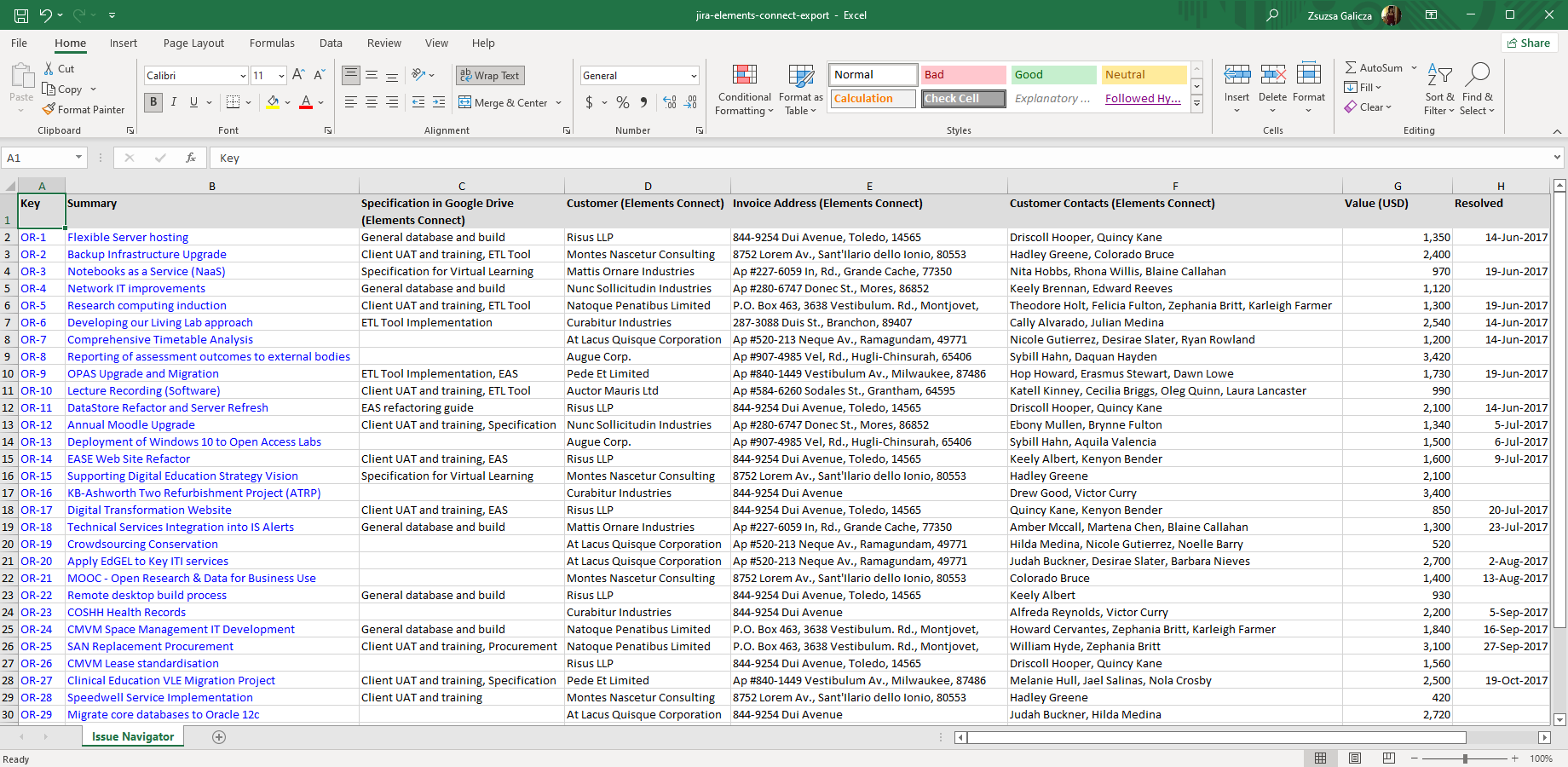Click the new sheet plus icon
1568x767 pixels.
coord(219,737)
